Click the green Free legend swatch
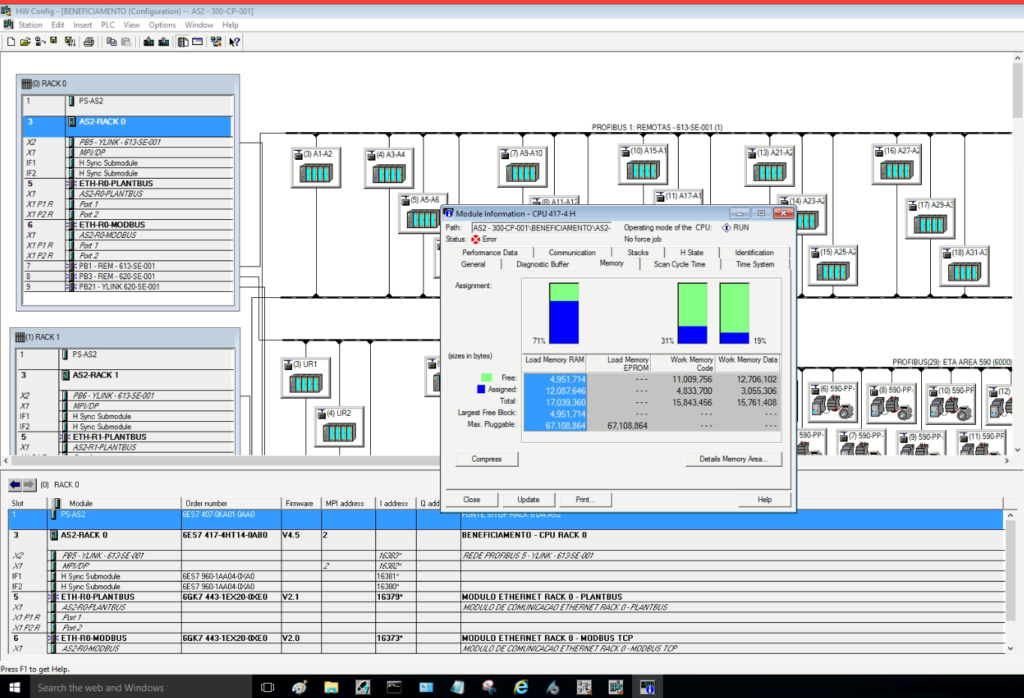1024x698 pixels. [487, 377]
